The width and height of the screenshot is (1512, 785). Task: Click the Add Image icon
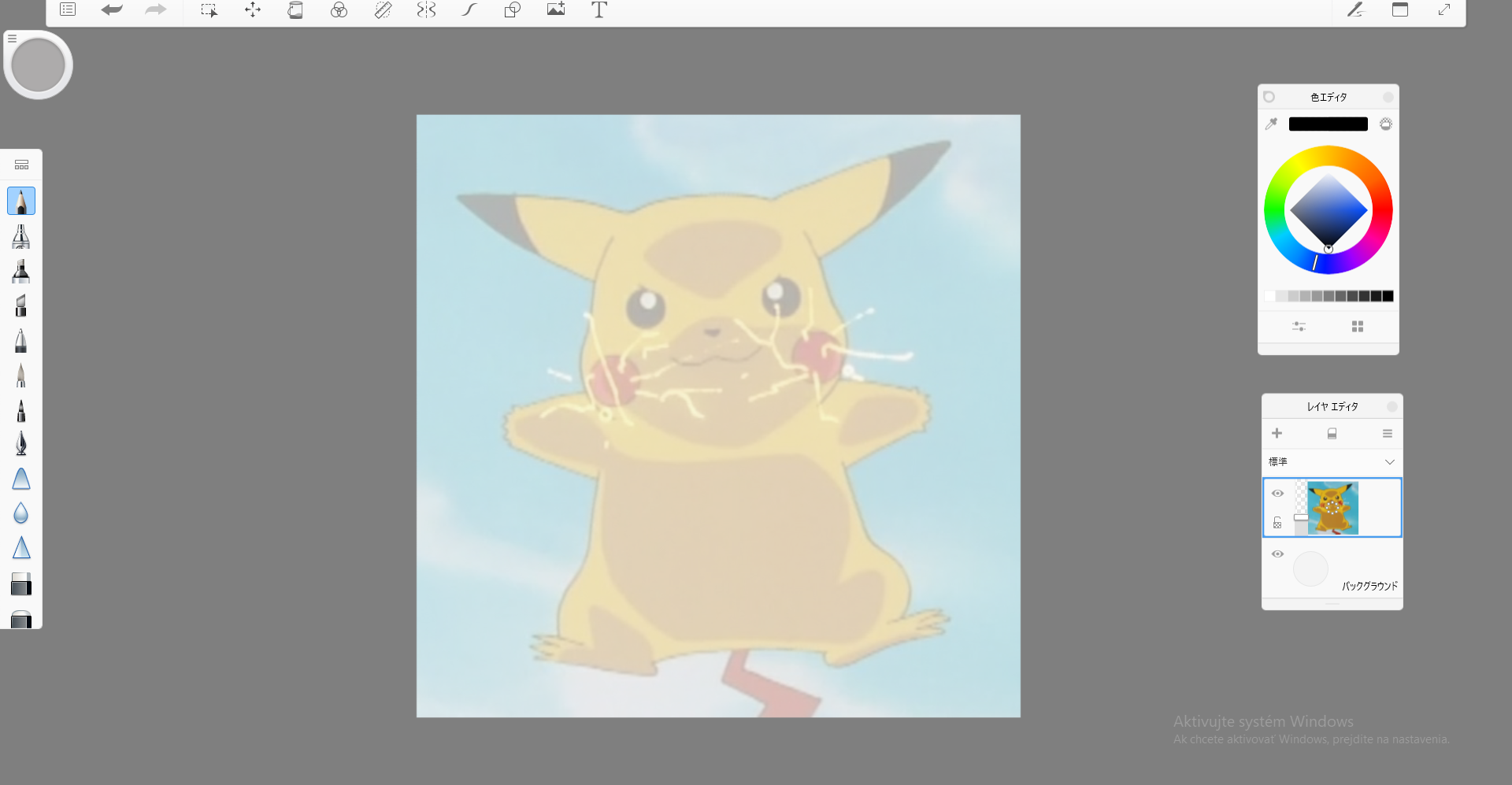point(556,9)
